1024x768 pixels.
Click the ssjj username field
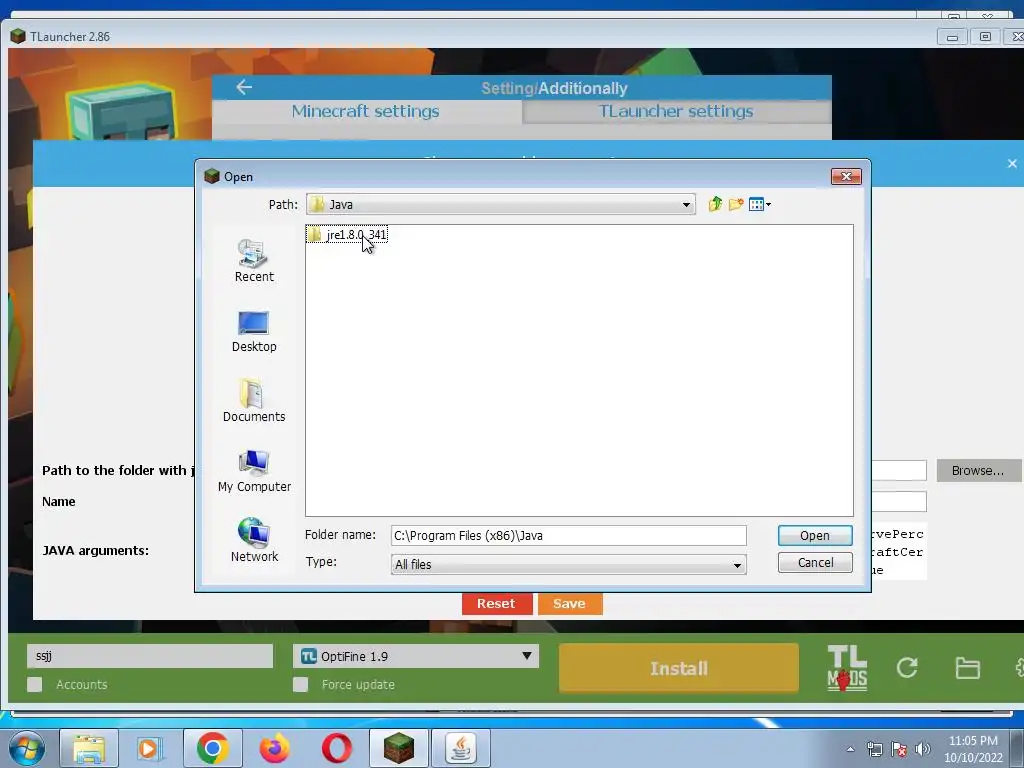[x=150, y=656]
